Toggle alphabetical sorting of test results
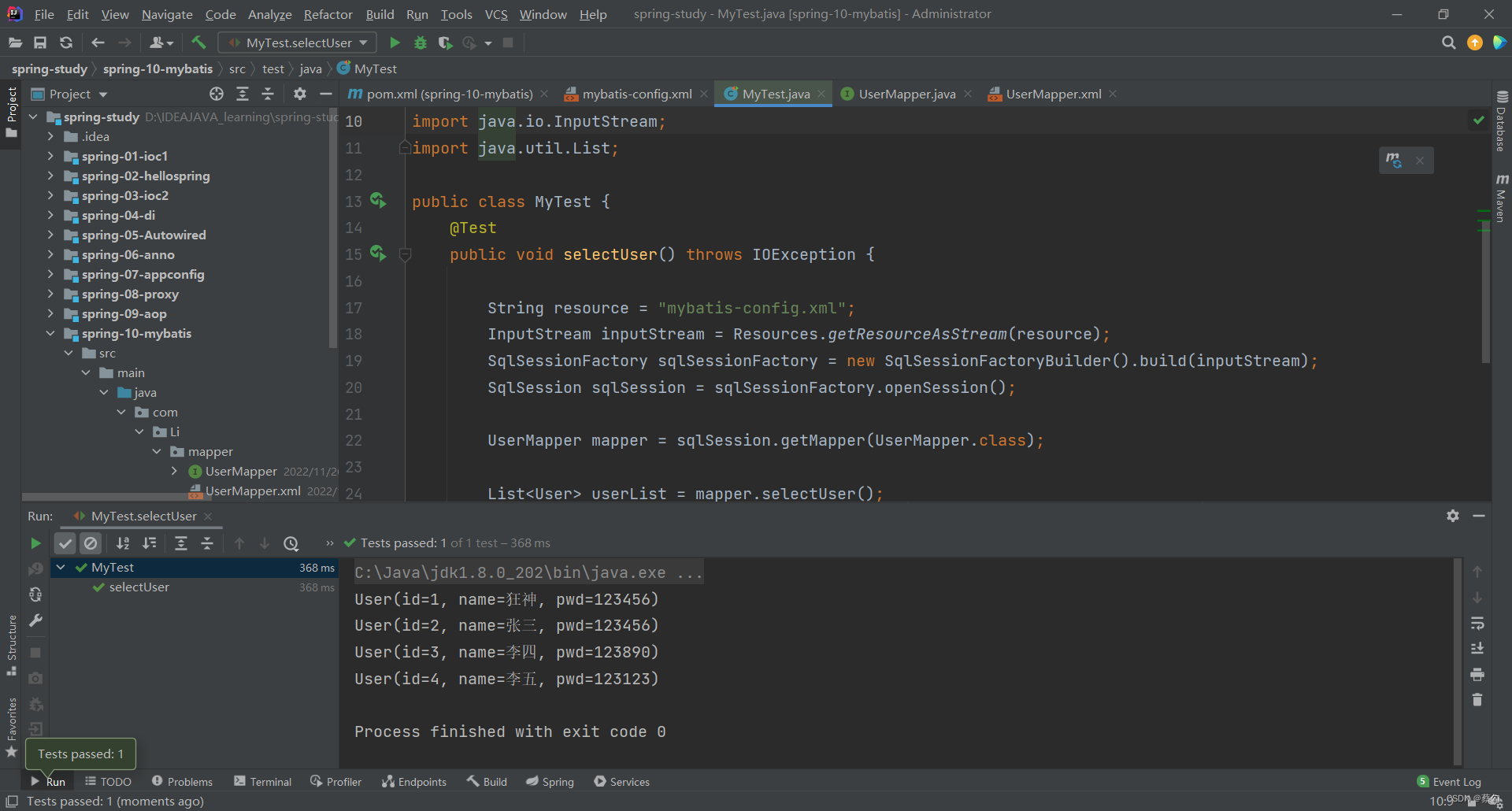 click(123, 543)
